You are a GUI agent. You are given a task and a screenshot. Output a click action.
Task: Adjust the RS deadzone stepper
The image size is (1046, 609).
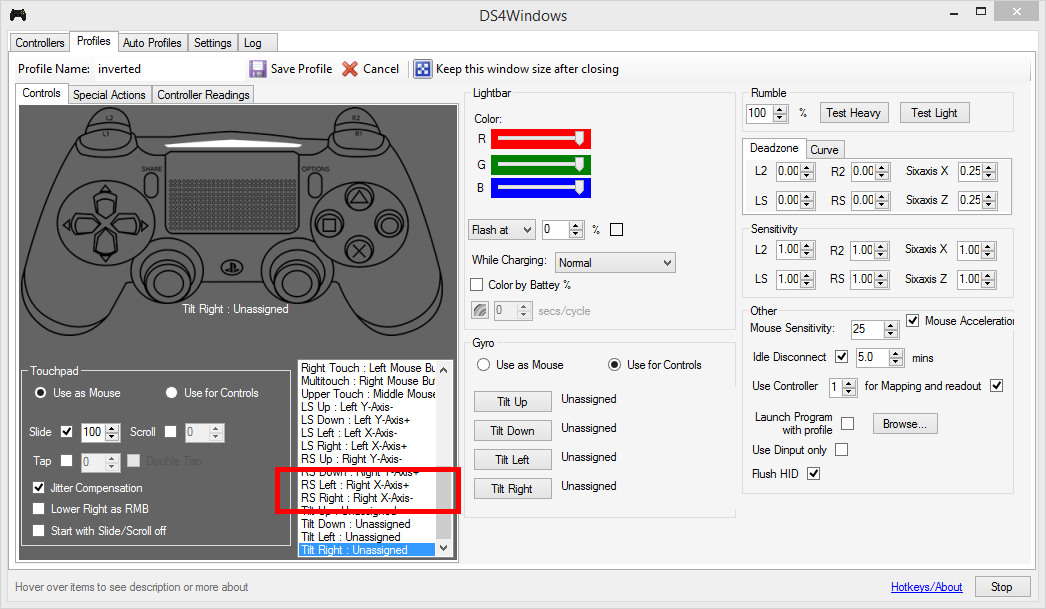coord(883,200)
